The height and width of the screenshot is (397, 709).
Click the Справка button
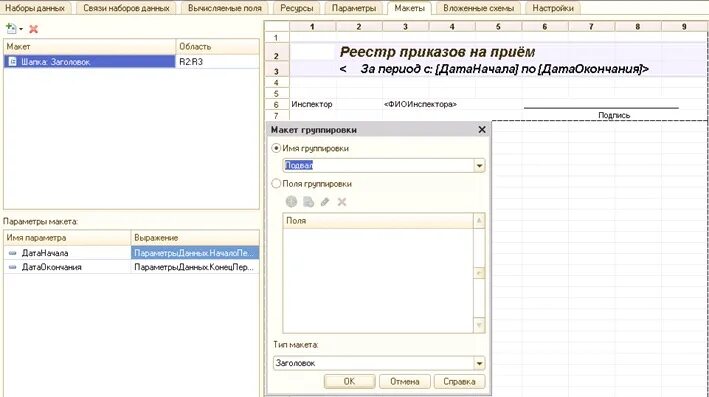(x=459, y=382)
